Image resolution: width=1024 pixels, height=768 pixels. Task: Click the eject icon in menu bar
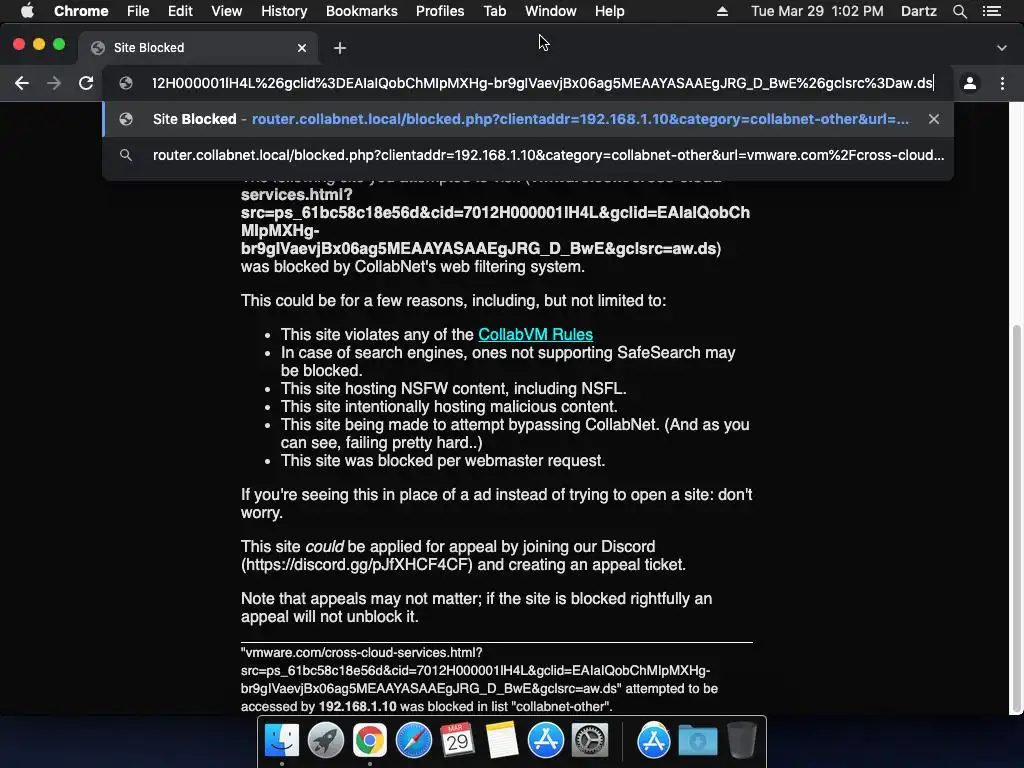[722, 11]
